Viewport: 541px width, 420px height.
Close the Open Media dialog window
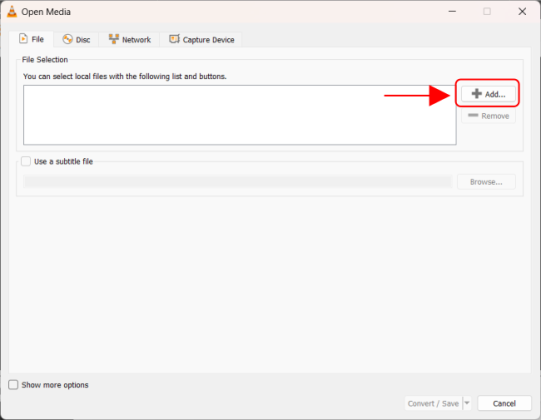coord(522,11)
